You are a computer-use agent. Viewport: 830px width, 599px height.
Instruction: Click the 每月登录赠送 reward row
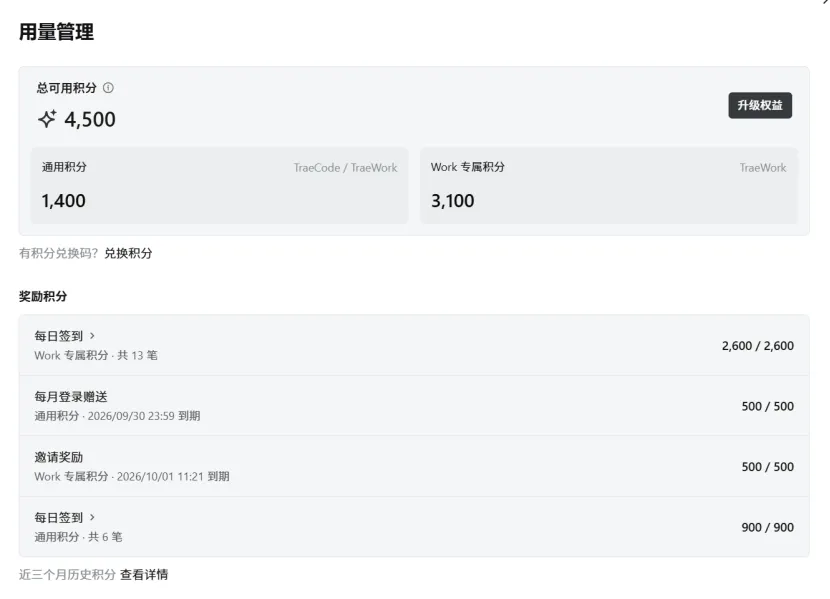414,406
